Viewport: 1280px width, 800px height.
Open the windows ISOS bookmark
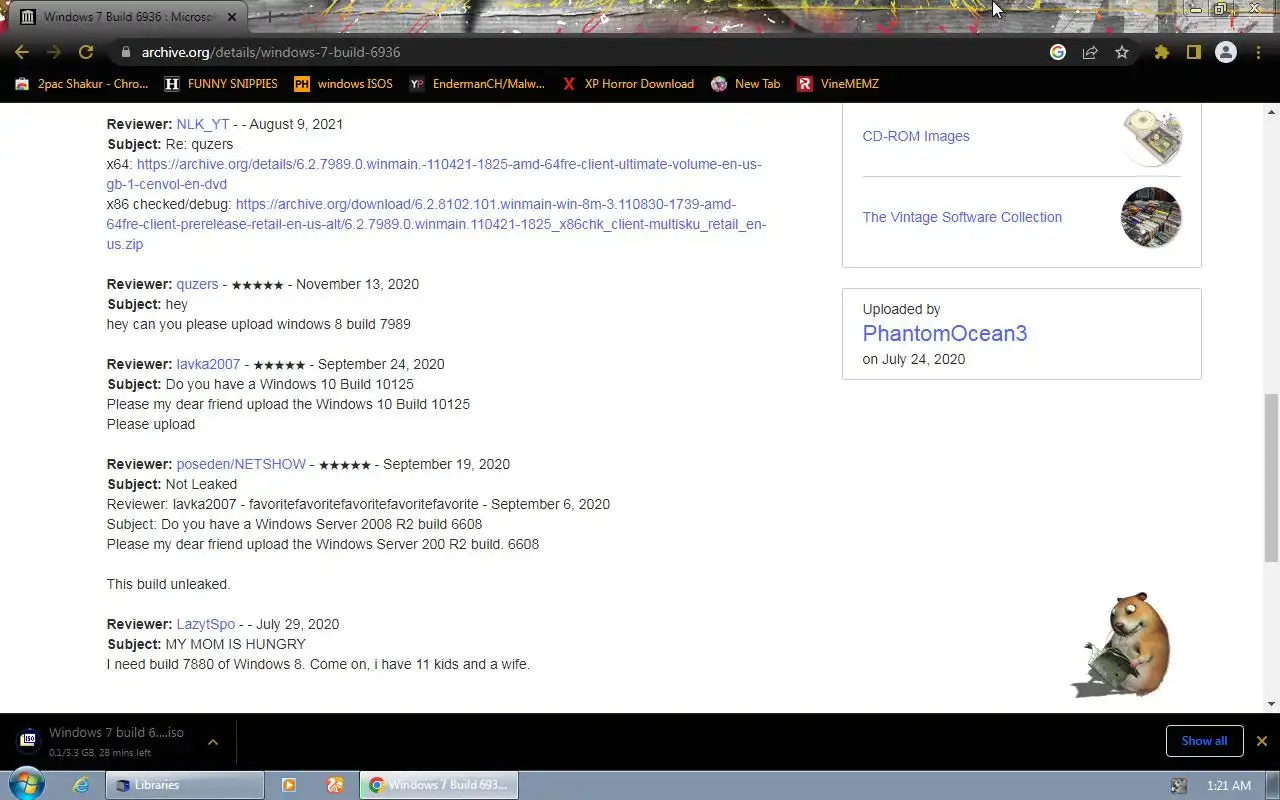pos(343,84)
